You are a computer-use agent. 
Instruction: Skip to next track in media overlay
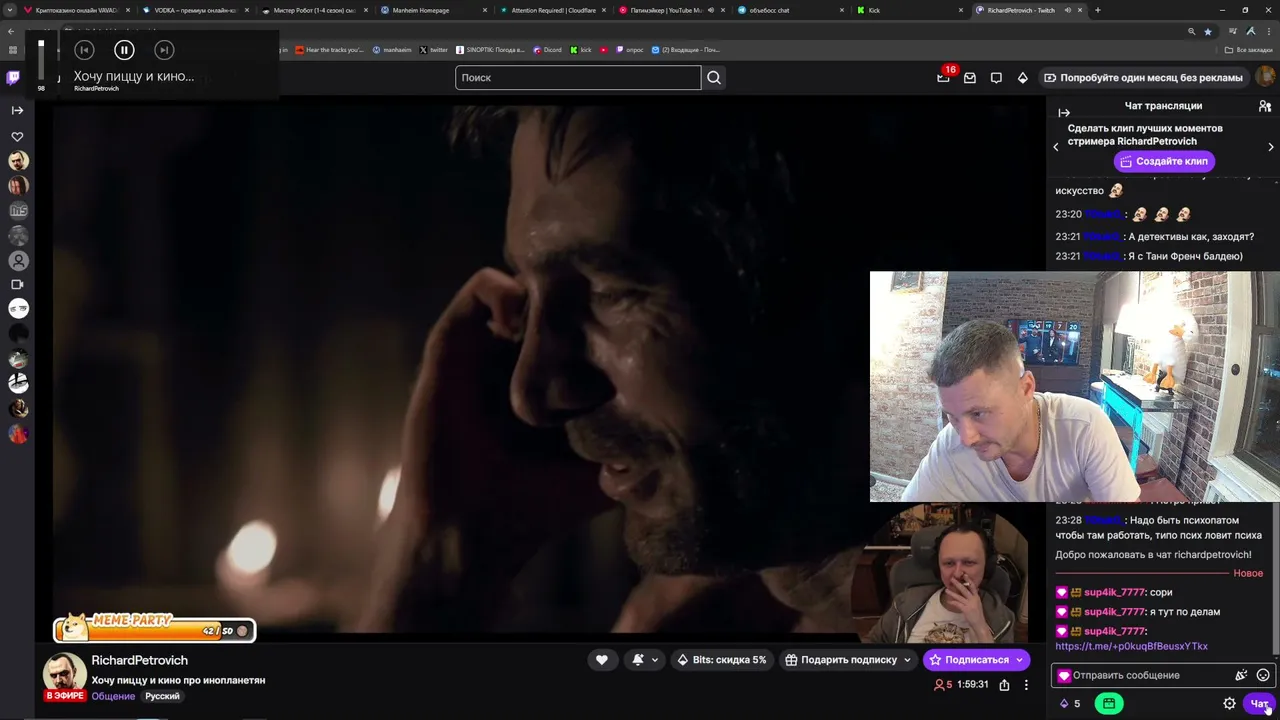click(x=164, y=49)
